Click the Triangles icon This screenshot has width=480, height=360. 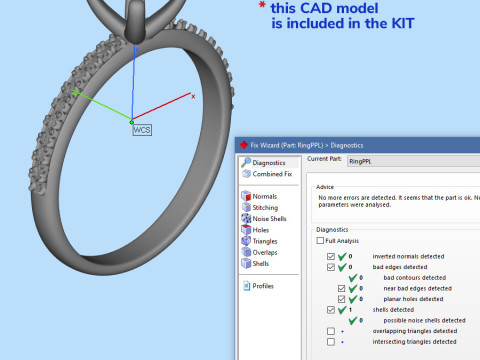[x=246, y=241]
